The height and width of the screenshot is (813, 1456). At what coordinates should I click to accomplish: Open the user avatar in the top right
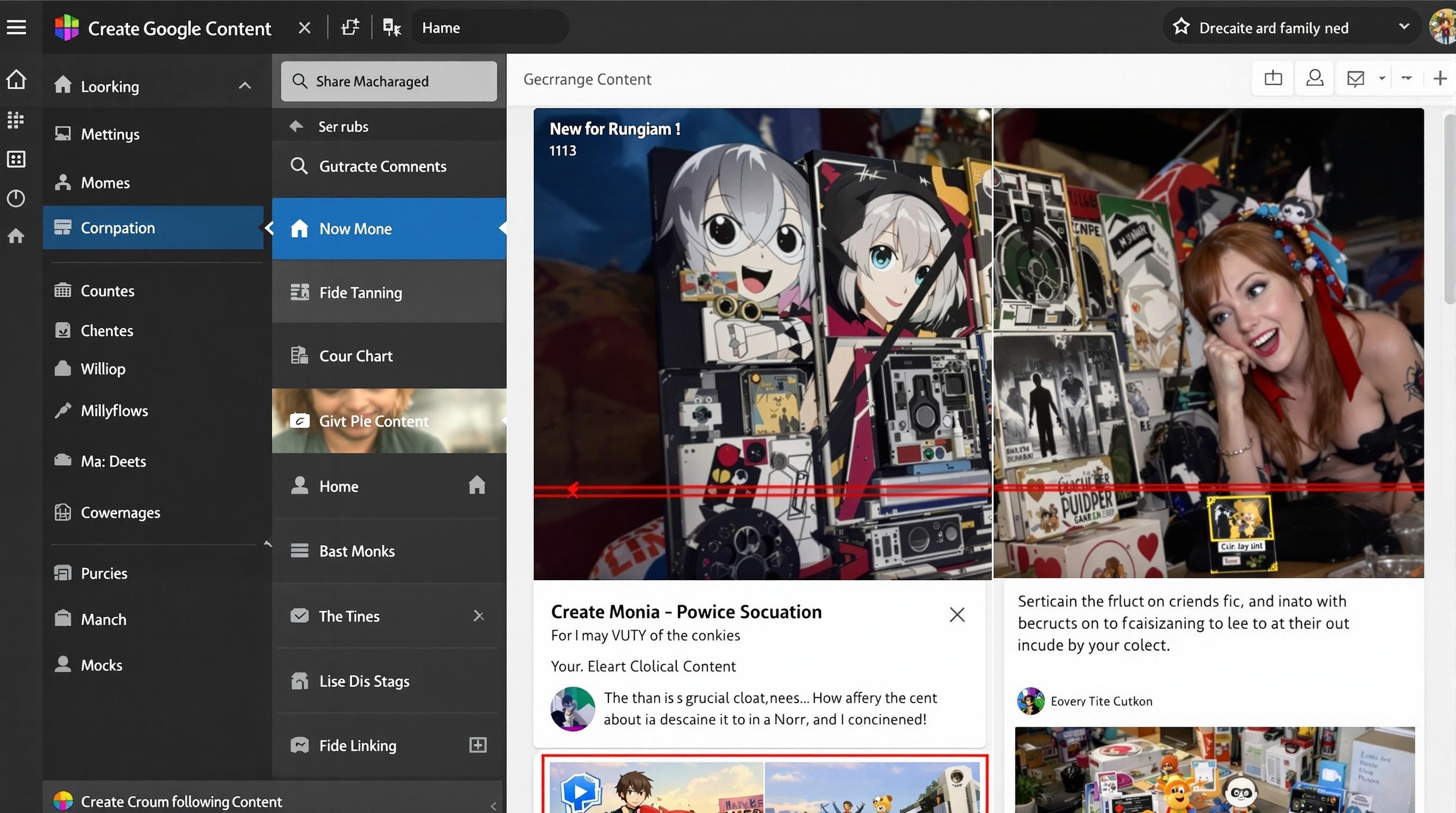[x=1443, y=26]
